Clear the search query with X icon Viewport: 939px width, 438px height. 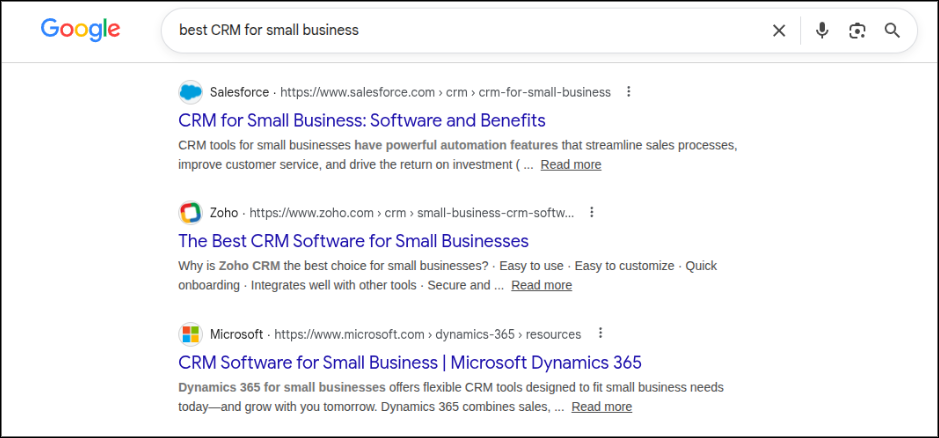pyautogui.click(x=779, y=31)
